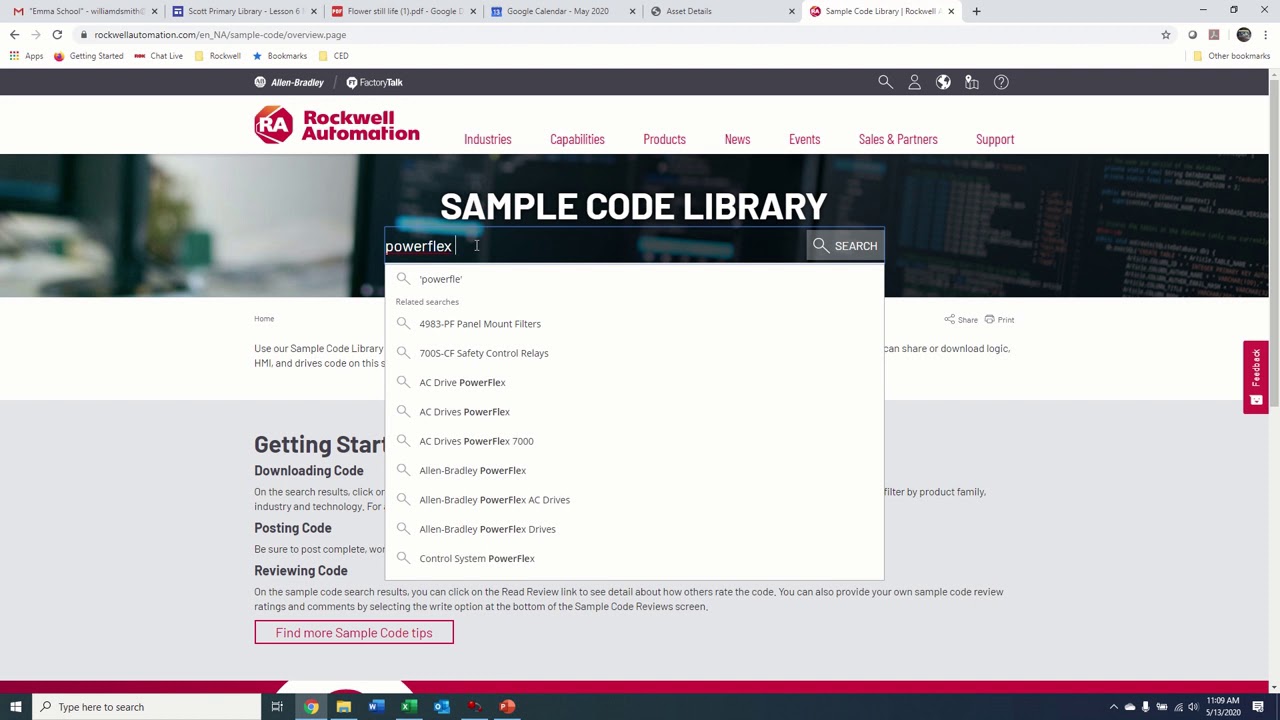The height and width of the screenshot is (720, 1280).
Task: Open the OneDrive cloud tray icon
Action: 1130,707
